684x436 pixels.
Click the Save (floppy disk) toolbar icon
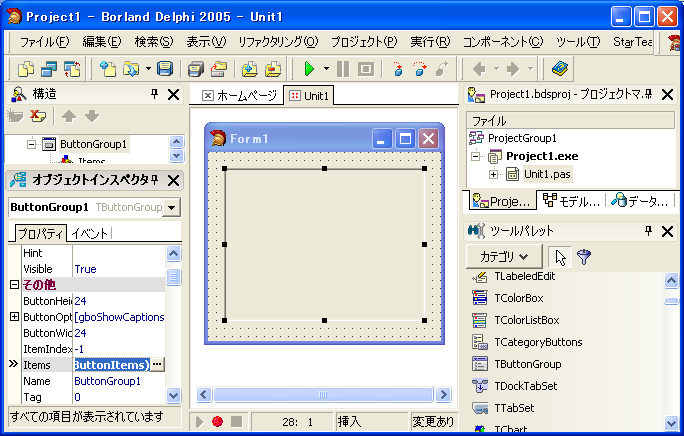[165, 69]
